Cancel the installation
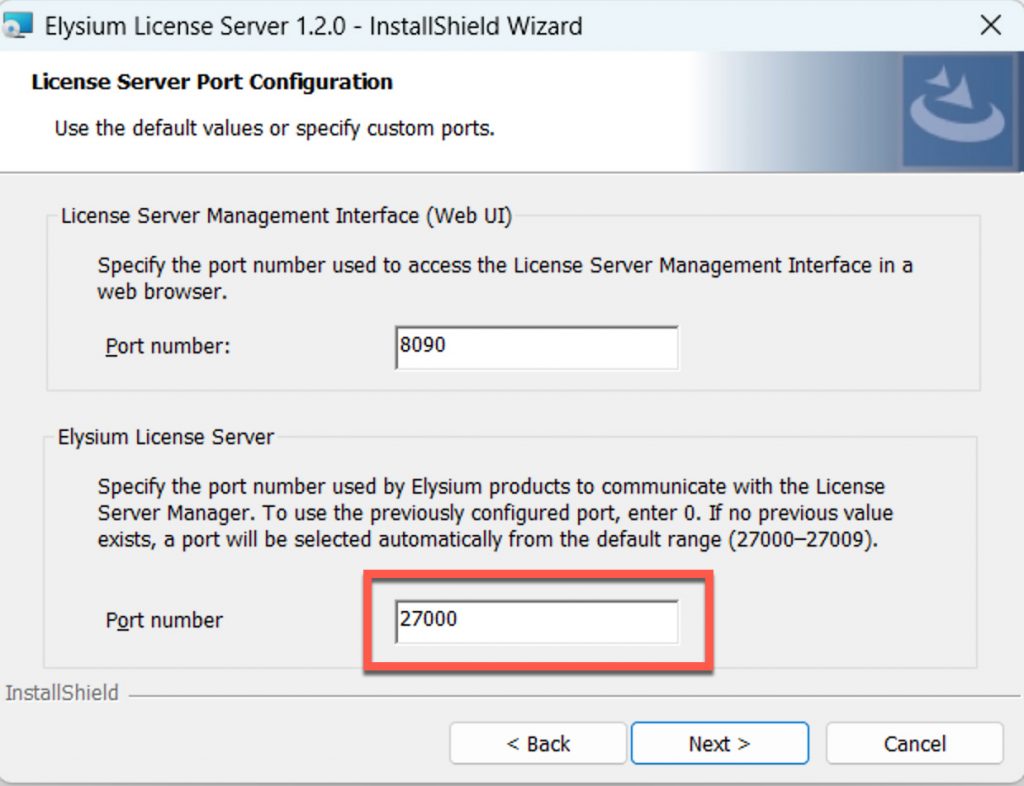The image size is (1024, 786). (x=914, y=744)
